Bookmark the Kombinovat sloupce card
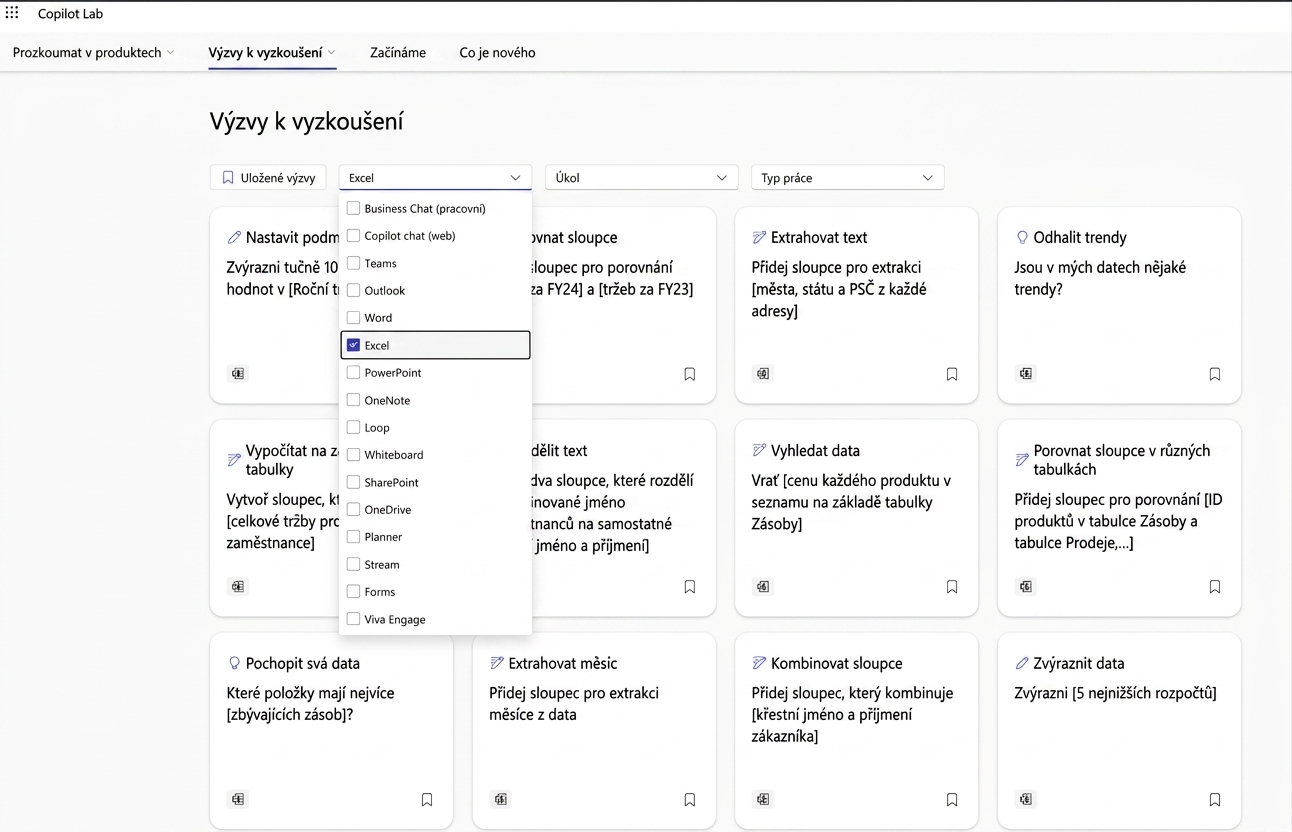The image size is (1292, 832). click(x=952, y=800)
